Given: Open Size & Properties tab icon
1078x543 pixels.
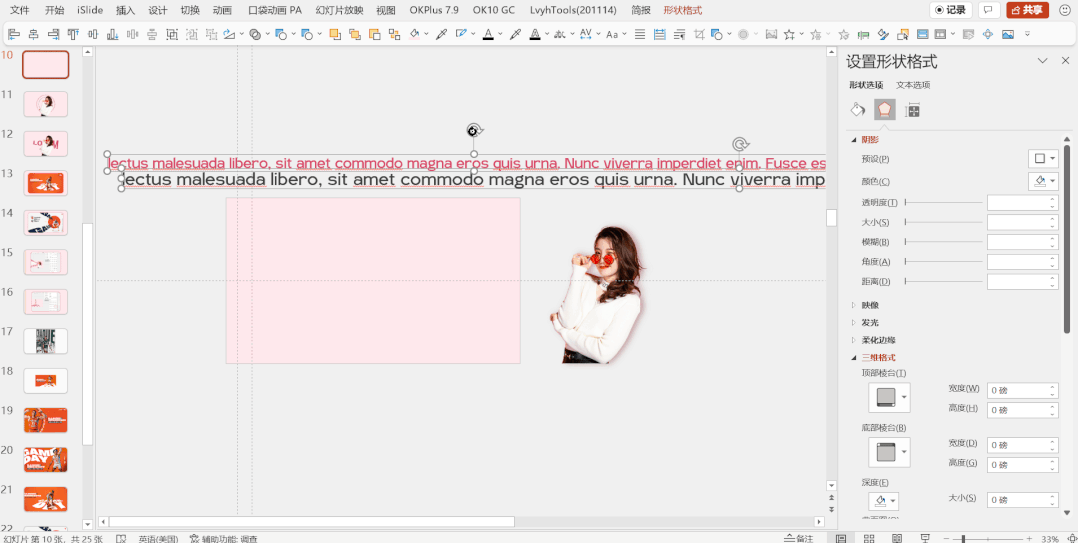Looking at the screenshot, I should tap(912, 110).
